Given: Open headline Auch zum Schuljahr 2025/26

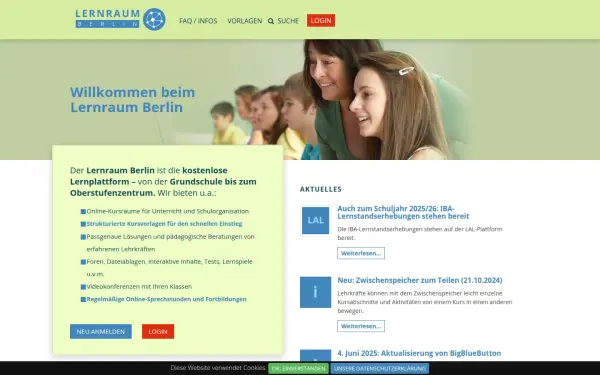Looking at the screenshot, I should [x=403, y=212].
